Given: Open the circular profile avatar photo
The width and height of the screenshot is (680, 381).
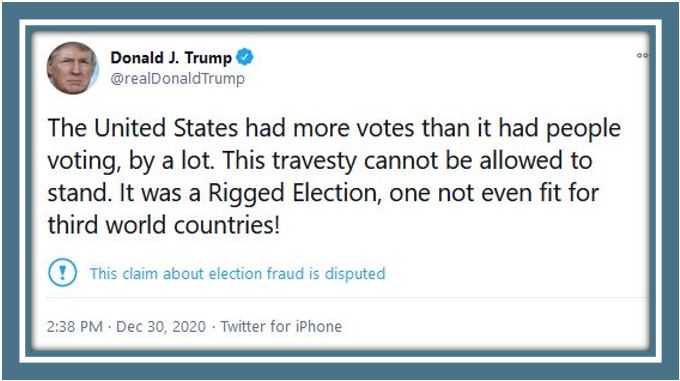Looking at the screenshot, I should coord(72,68).
